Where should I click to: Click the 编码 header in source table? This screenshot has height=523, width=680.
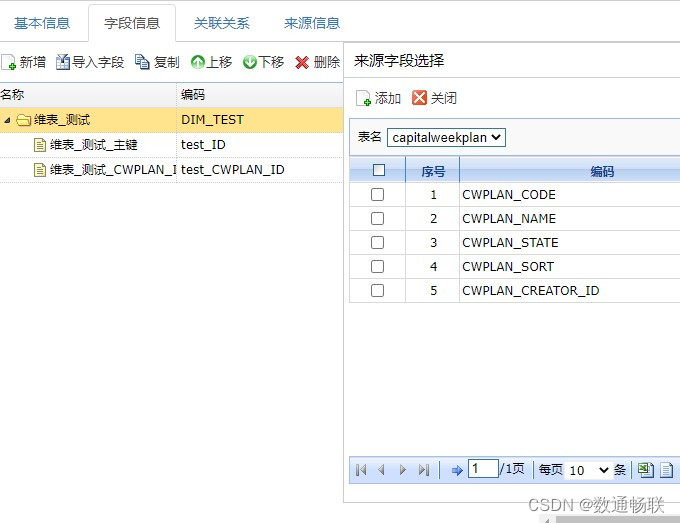click(602, 171)
